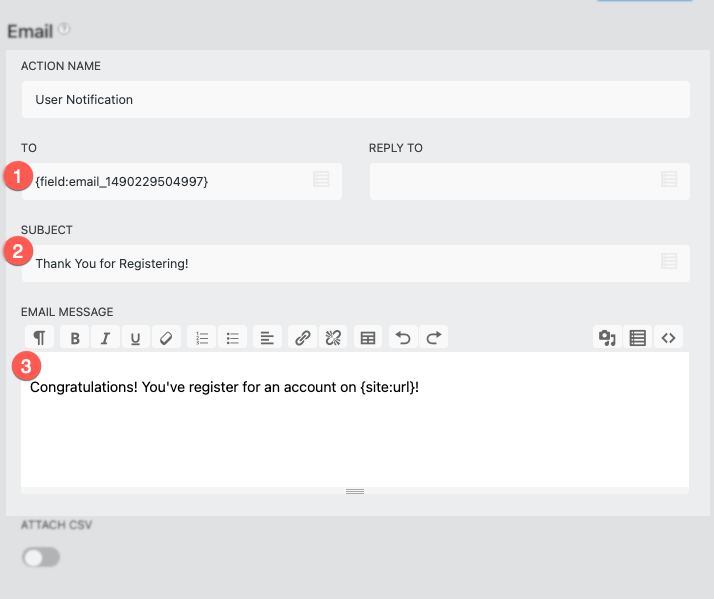Viewport: 714px width, 599px height.
Task: Open the insert media button
Action: click(x=606, y=338)
